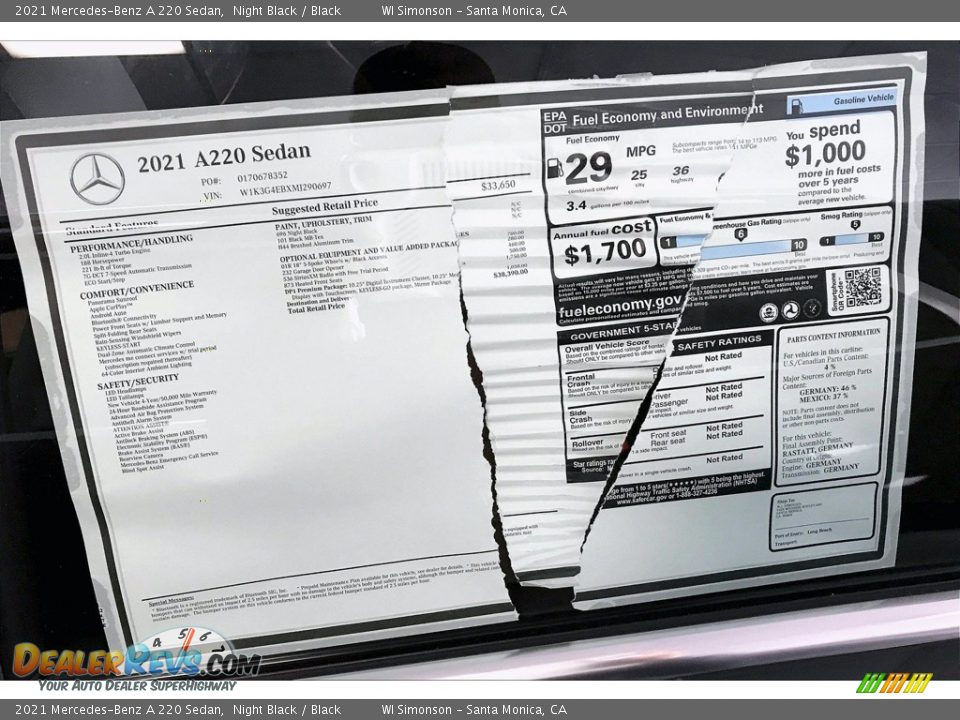Viewport: 960px width, 720px height.
Task: Click the green-orange-yellow striped logo
Action: 894,683
